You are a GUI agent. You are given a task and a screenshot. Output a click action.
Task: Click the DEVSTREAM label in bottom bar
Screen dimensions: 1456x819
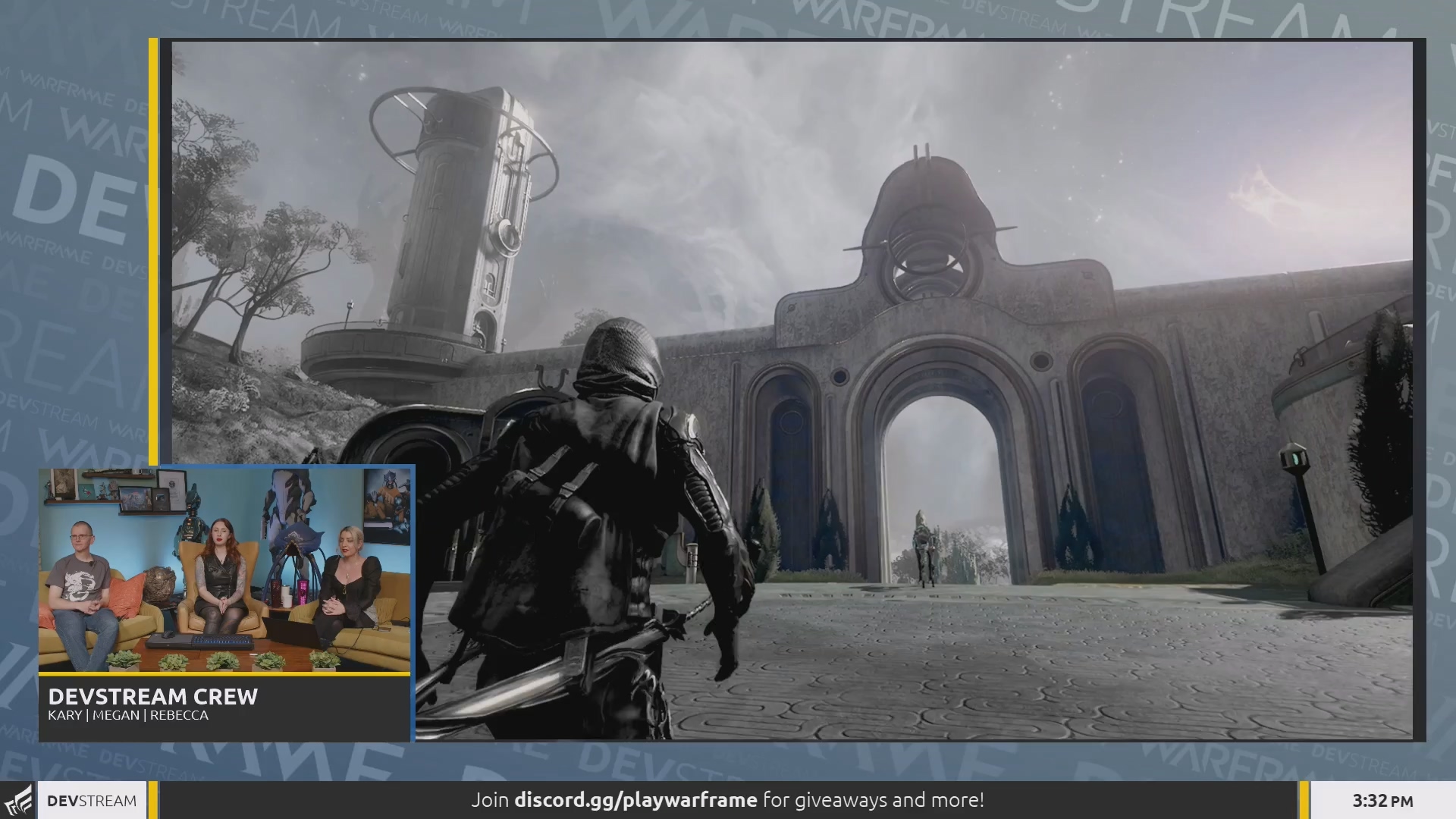pyautogui.click(x=92, y=801)
